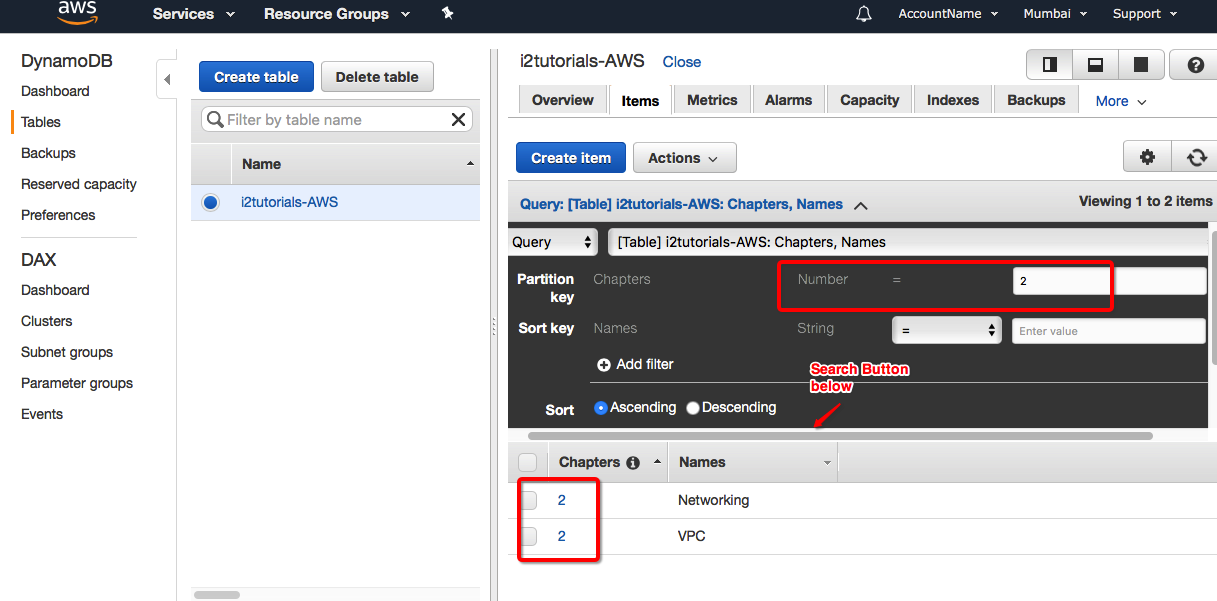Click Add filter in query panel
Viewport: 1217px width, 601px height.
click(635, 364)
